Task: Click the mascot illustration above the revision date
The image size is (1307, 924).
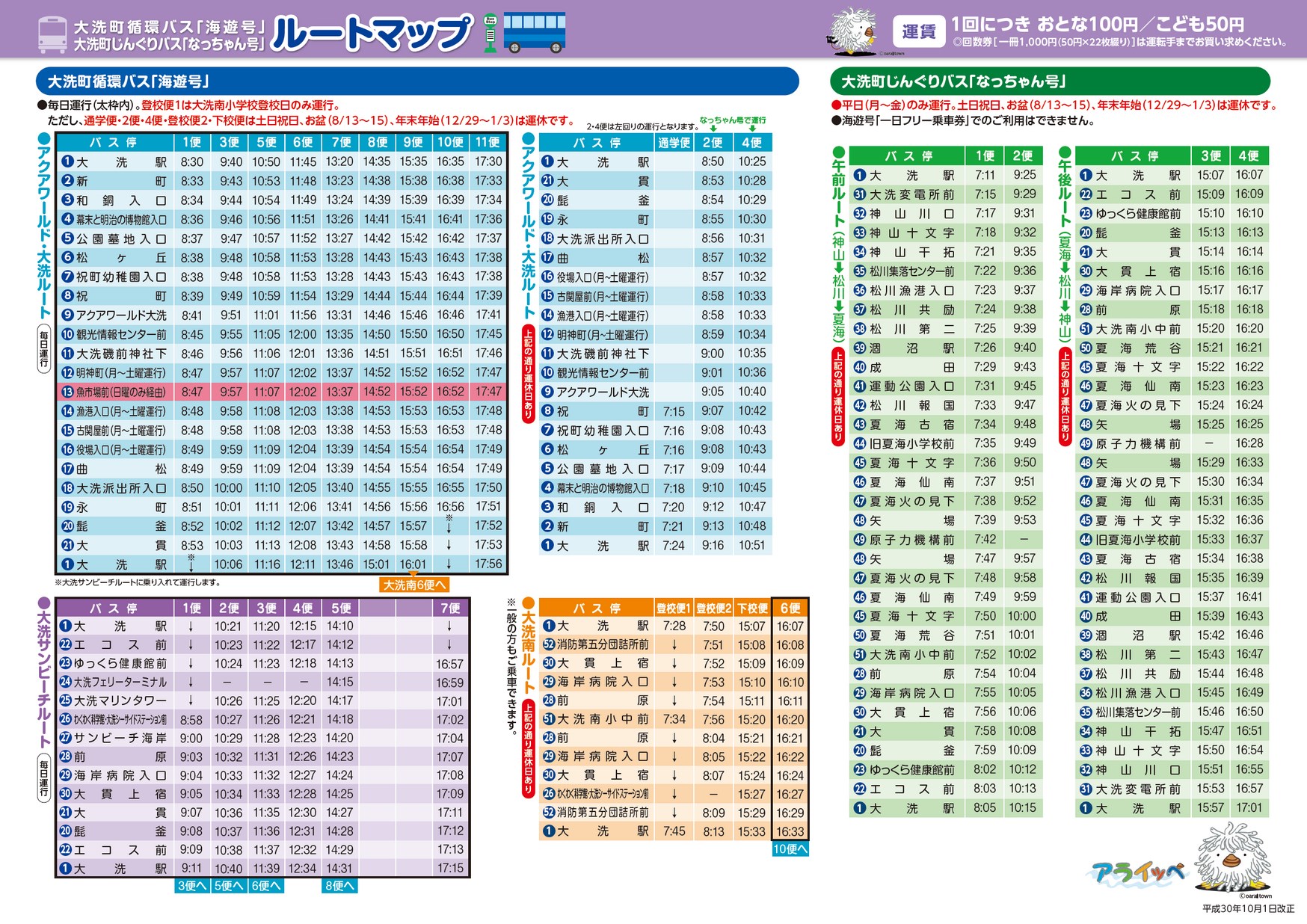Action: pos(1233,858)
